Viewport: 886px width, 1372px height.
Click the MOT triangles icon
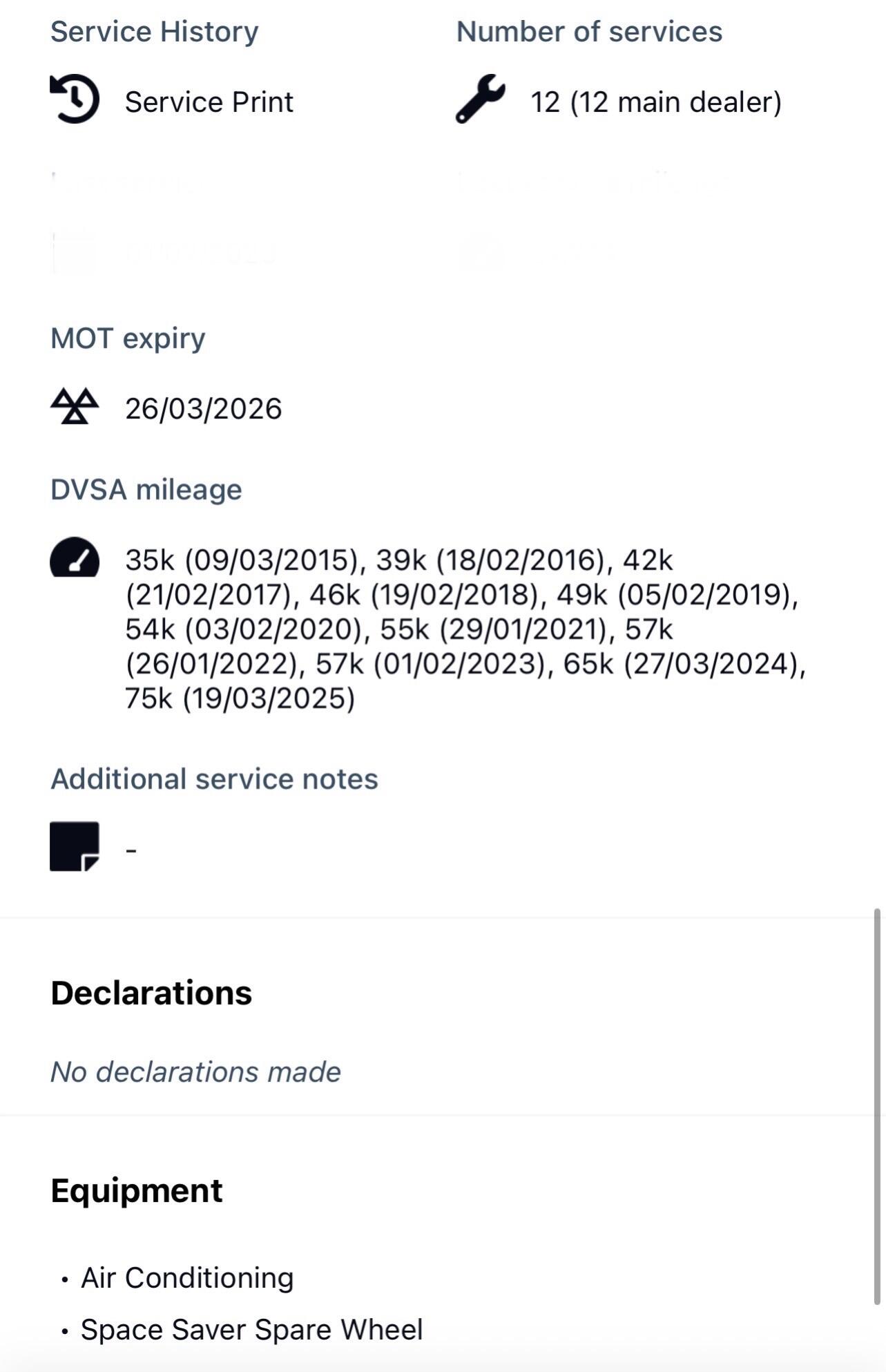(75, 406)
